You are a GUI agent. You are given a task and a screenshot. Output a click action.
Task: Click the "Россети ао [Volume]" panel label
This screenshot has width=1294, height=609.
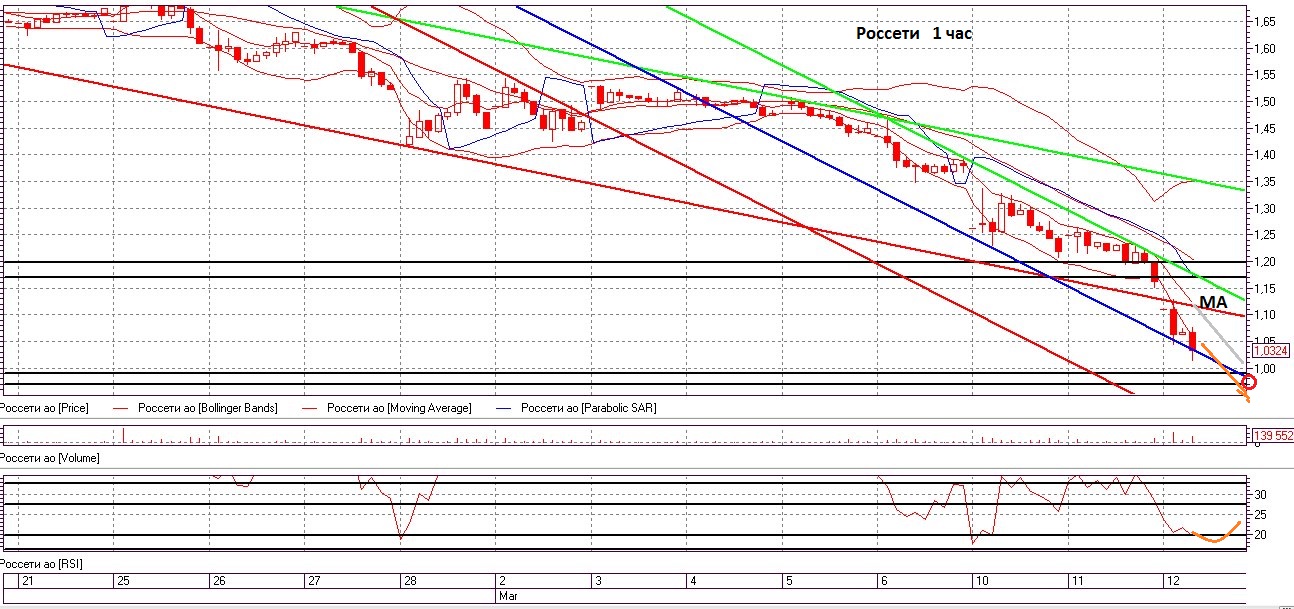[x=48, y=457]
